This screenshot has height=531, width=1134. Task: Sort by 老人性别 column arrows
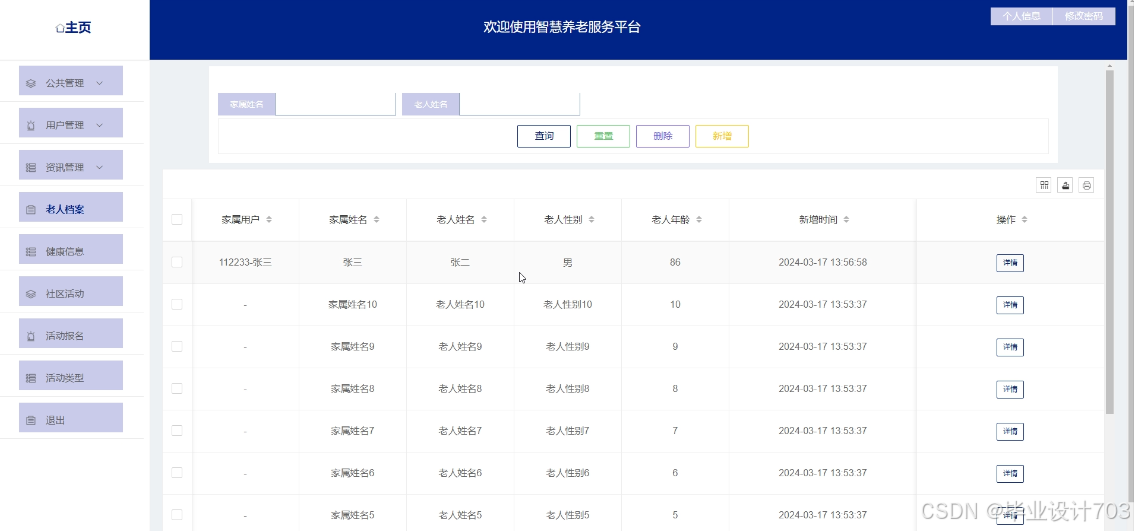(591, 220)
